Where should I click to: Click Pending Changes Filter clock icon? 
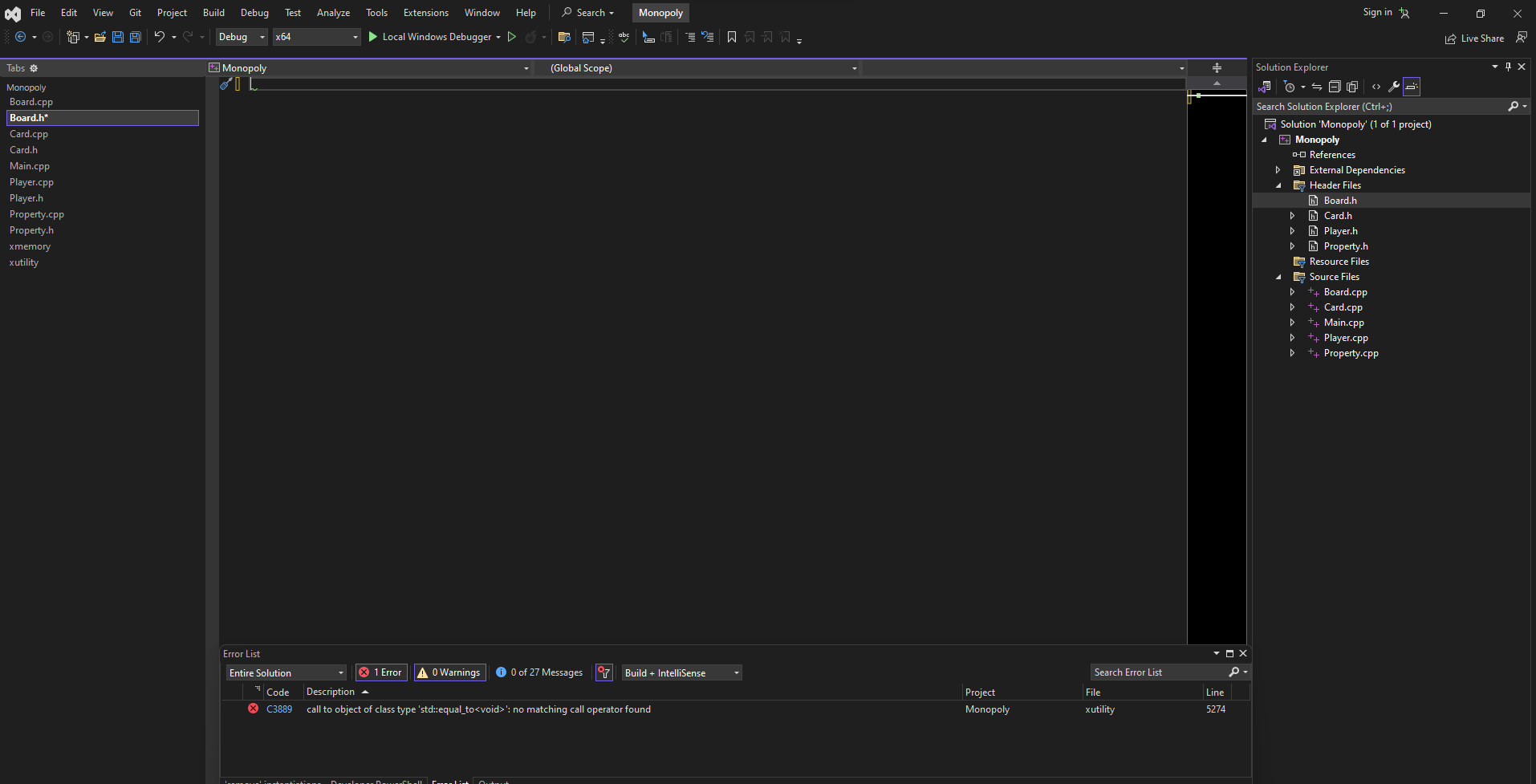[x=1290, y=87]
